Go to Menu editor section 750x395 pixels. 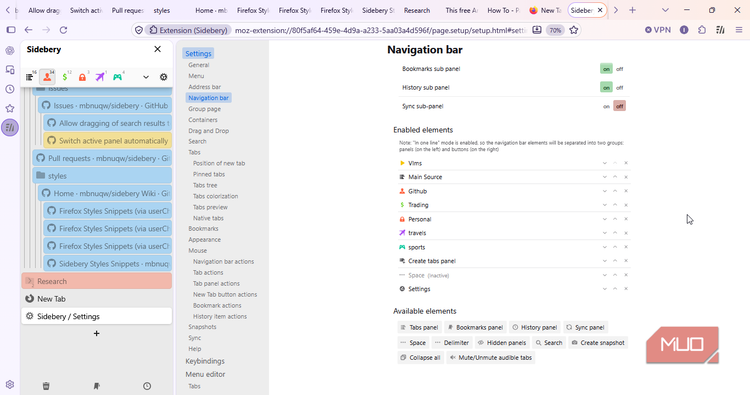click(205, 374)
